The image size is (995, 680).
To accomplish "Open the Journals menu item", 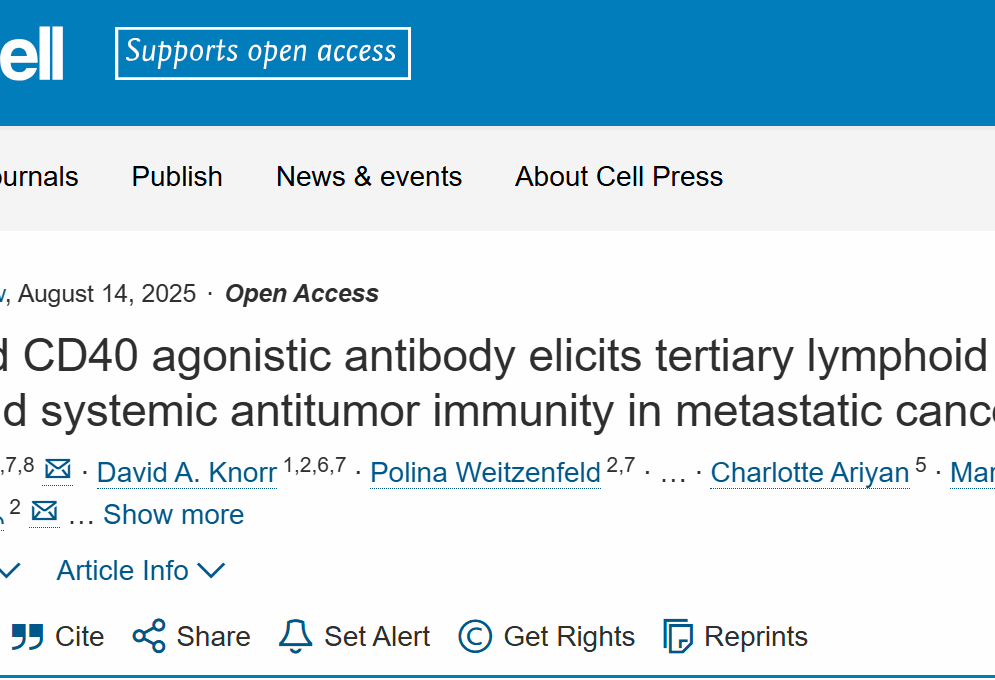I will (39, 176).
